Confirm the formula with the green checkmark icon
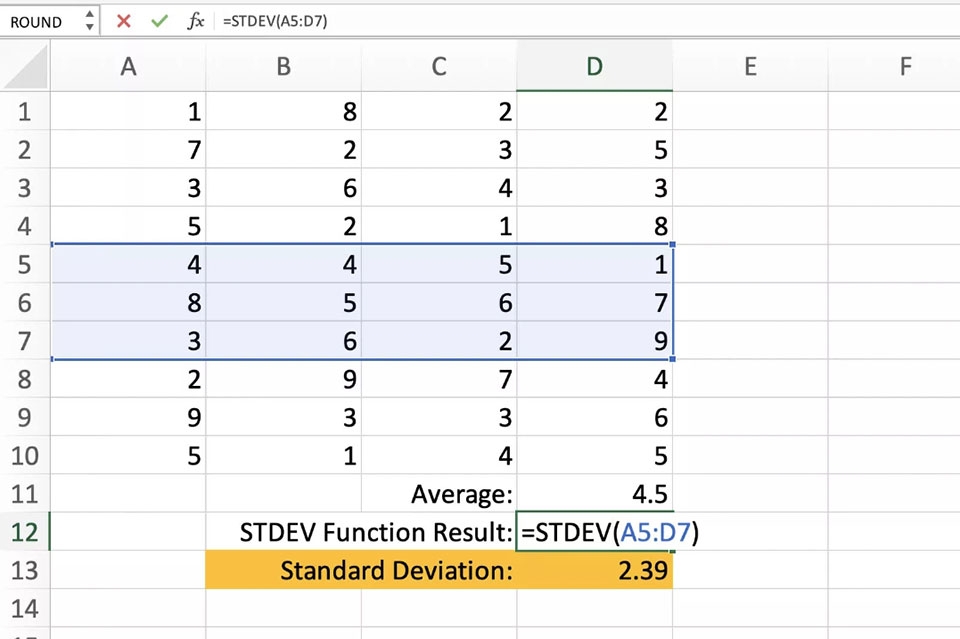Image resolution: width=960 pixels, height=639 pixels. pyautogui.click(x=160, y=20)
